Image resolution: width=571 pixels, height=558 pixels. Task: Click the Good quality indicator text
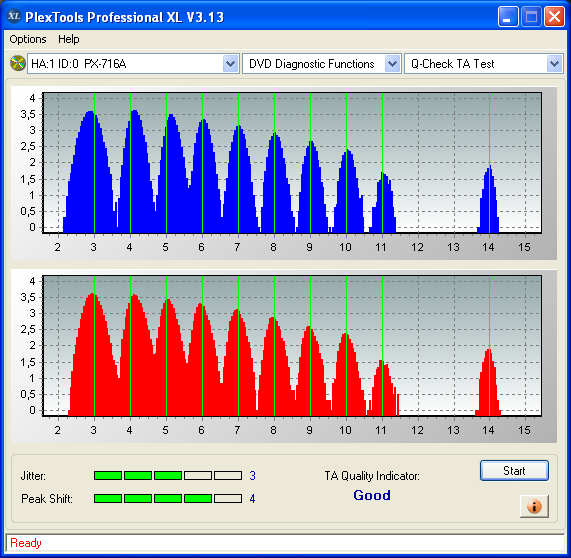pos(372,495)
